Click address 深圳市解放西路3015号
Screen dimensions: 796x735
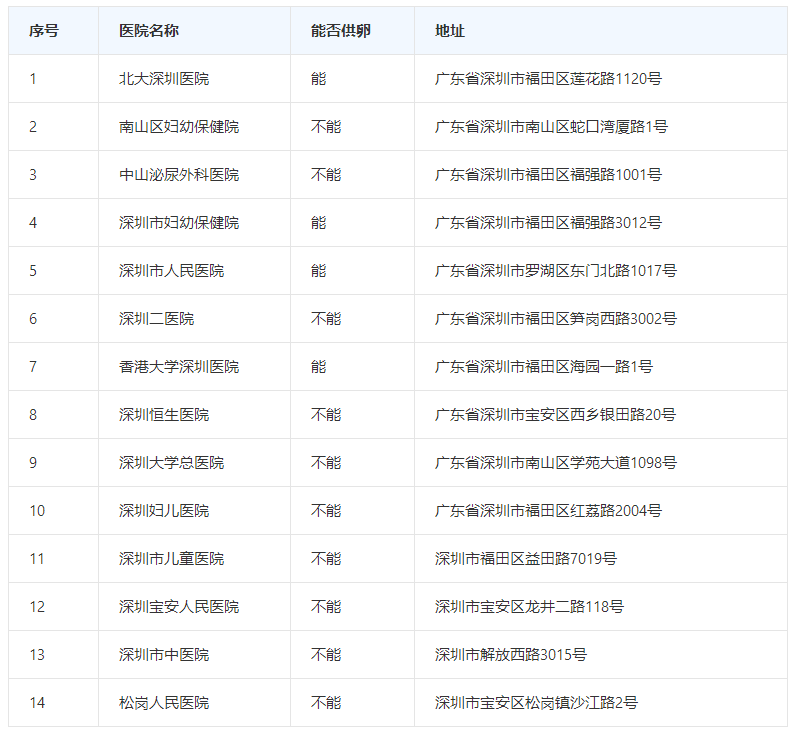pos(511,654)
